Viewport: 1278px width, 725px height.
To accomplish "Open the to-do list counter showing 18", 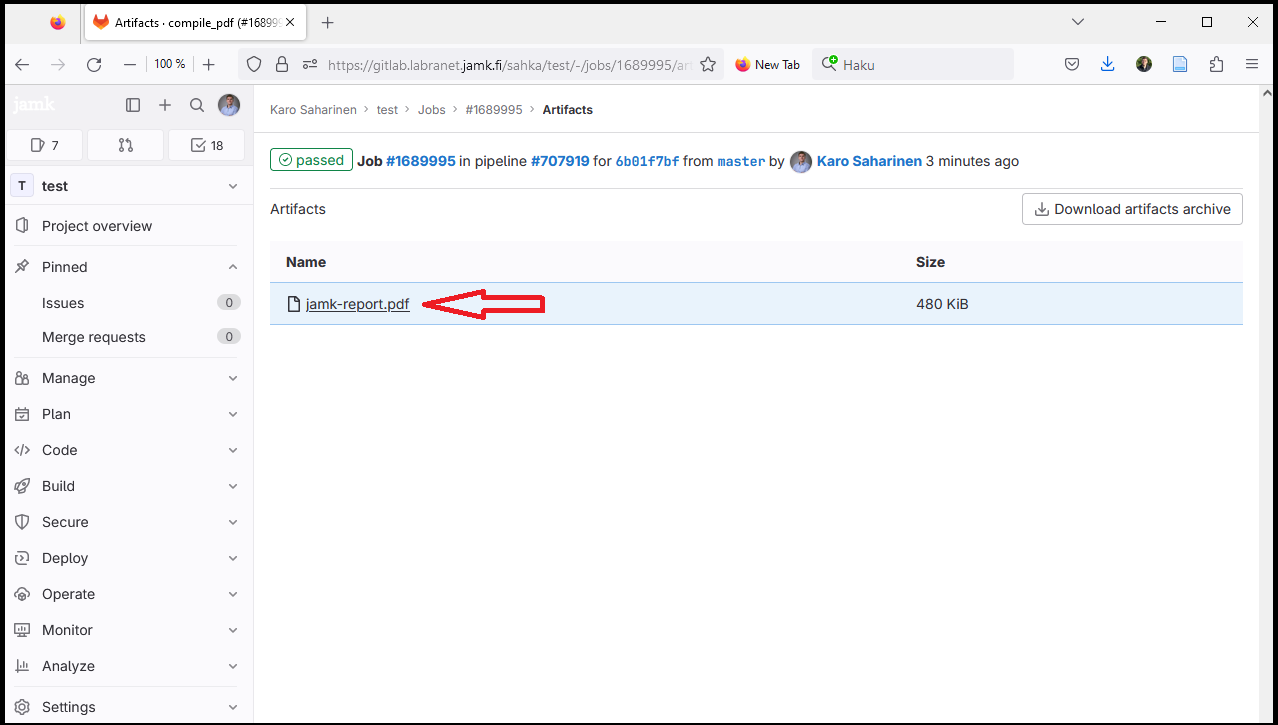I will pyautogui.click(x=206, y=145).
